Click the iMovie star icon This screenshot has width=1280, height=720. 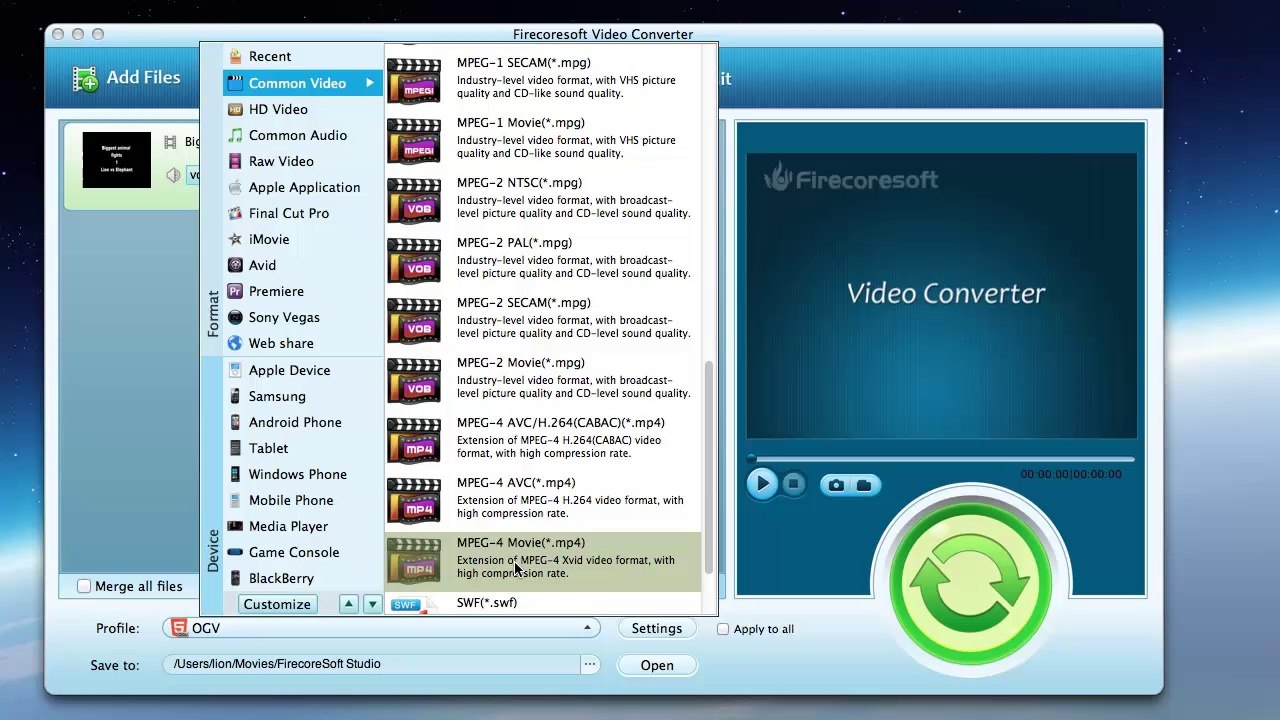[x=235, y=239]
